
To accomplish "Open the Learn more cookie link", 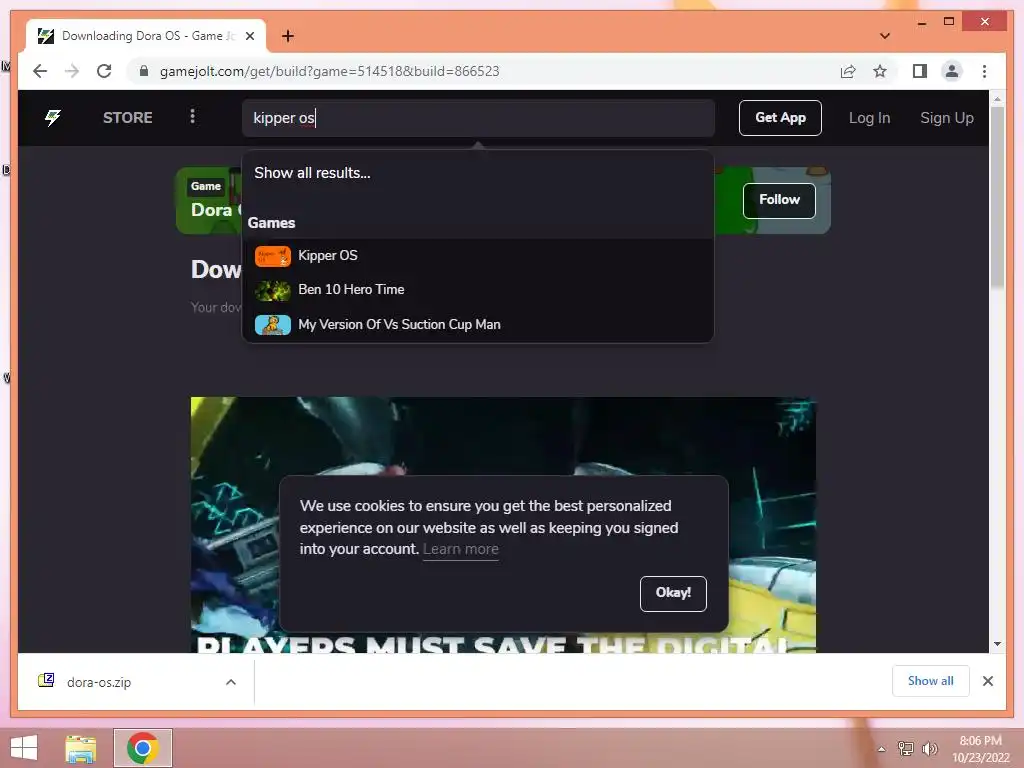I will tap(460, 549).
